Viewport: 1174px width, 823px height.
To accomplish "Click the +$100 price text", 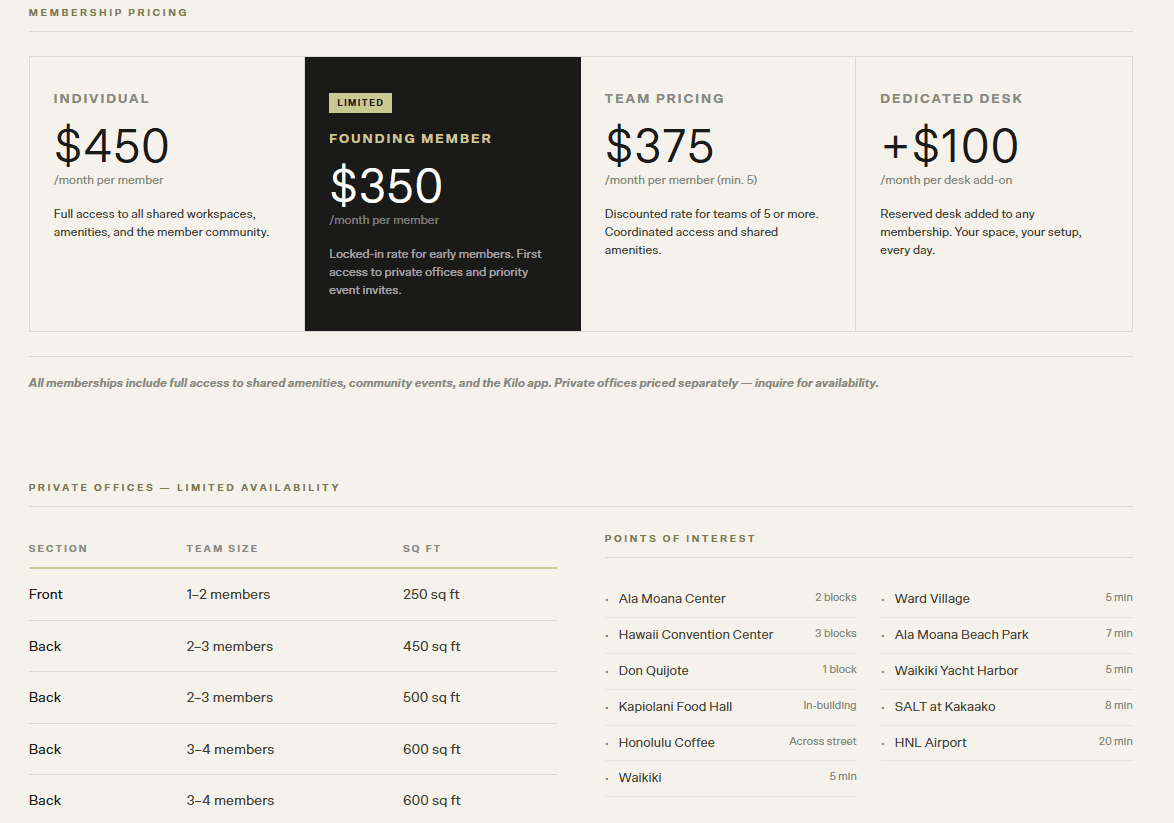I will click(949, 145).
